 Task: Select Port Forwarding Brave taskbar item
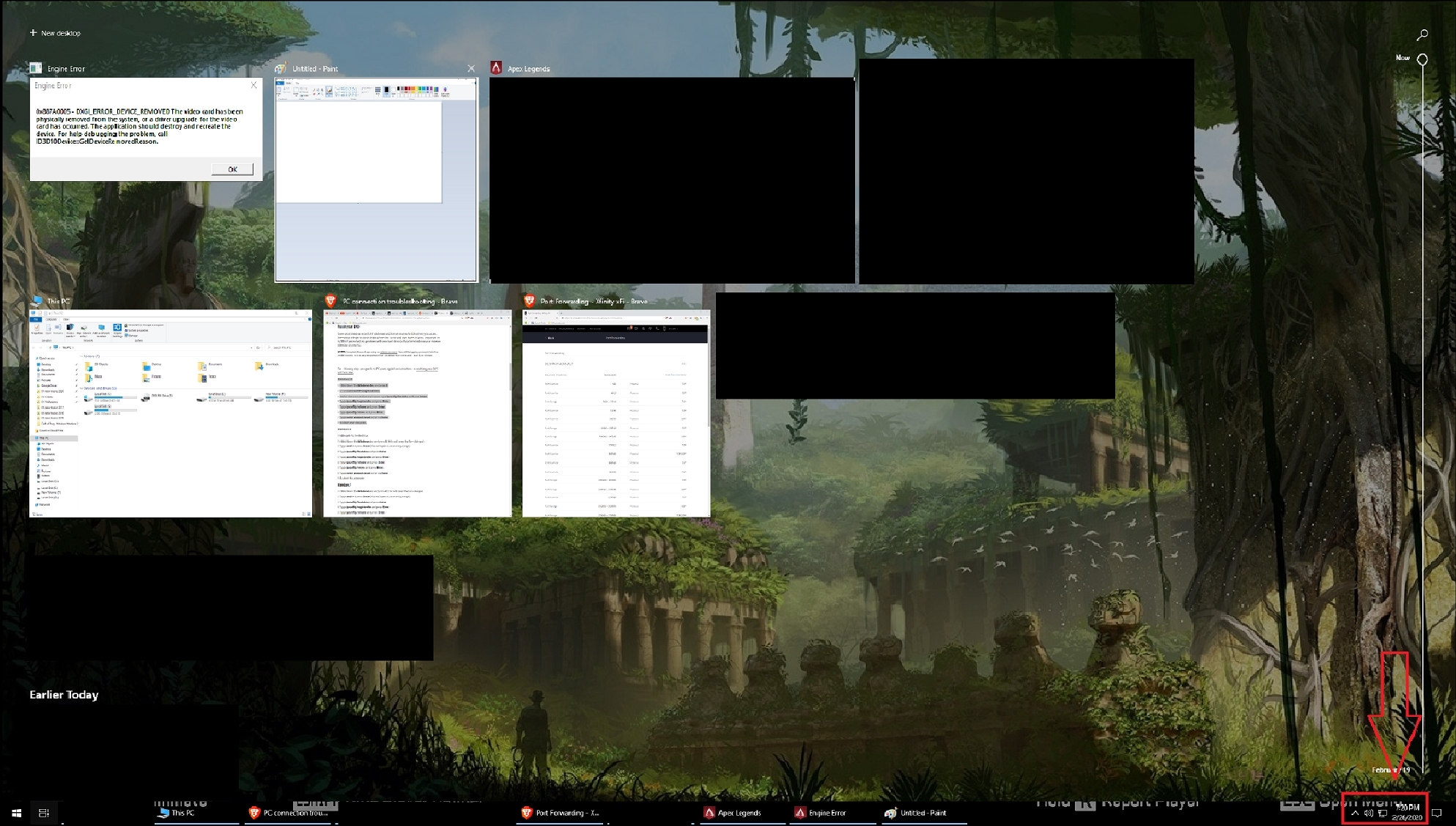tap(561, 813)
